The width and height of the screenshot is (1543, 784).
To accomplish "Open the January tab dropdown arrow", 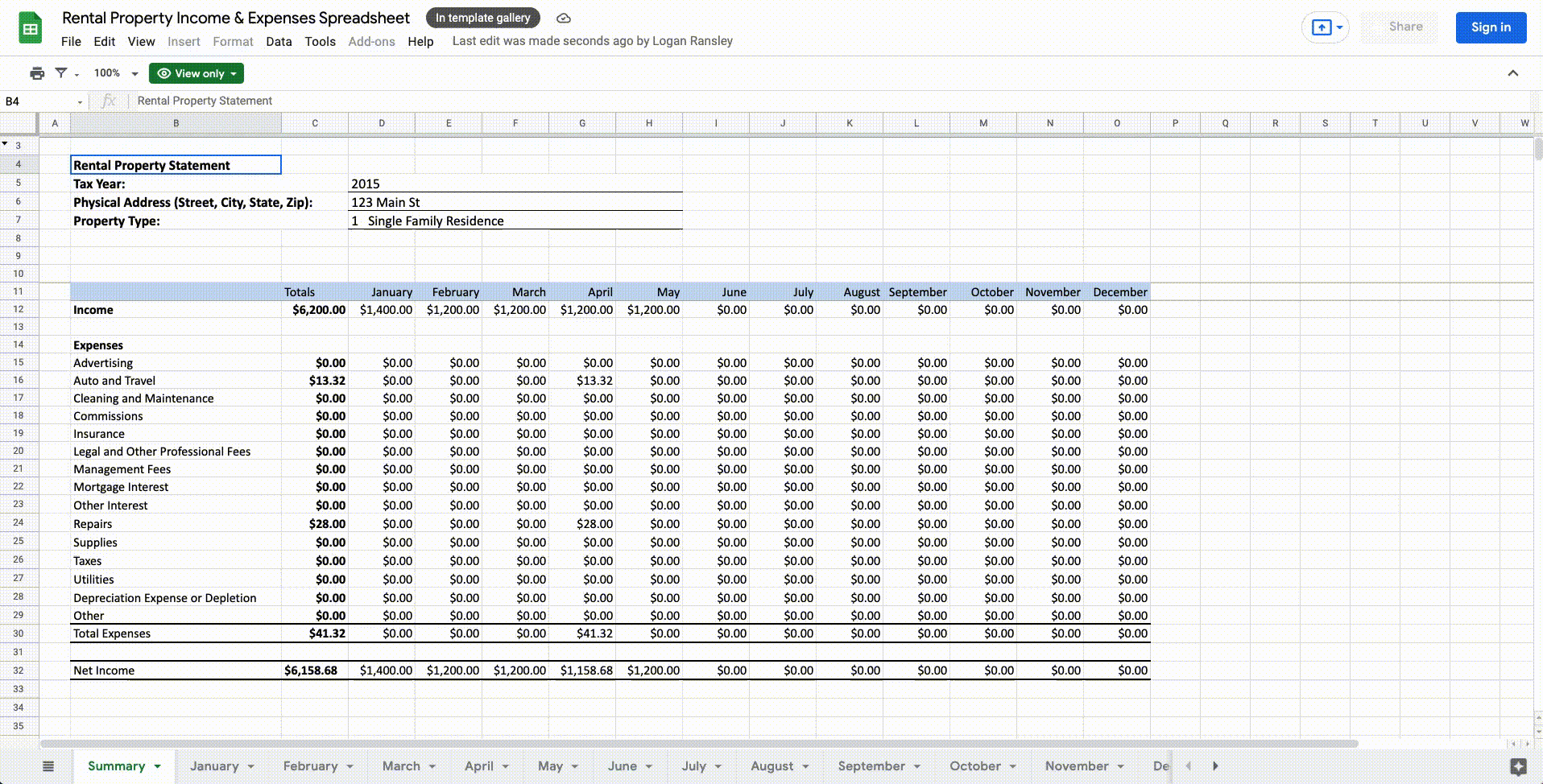I will [251, 766].
